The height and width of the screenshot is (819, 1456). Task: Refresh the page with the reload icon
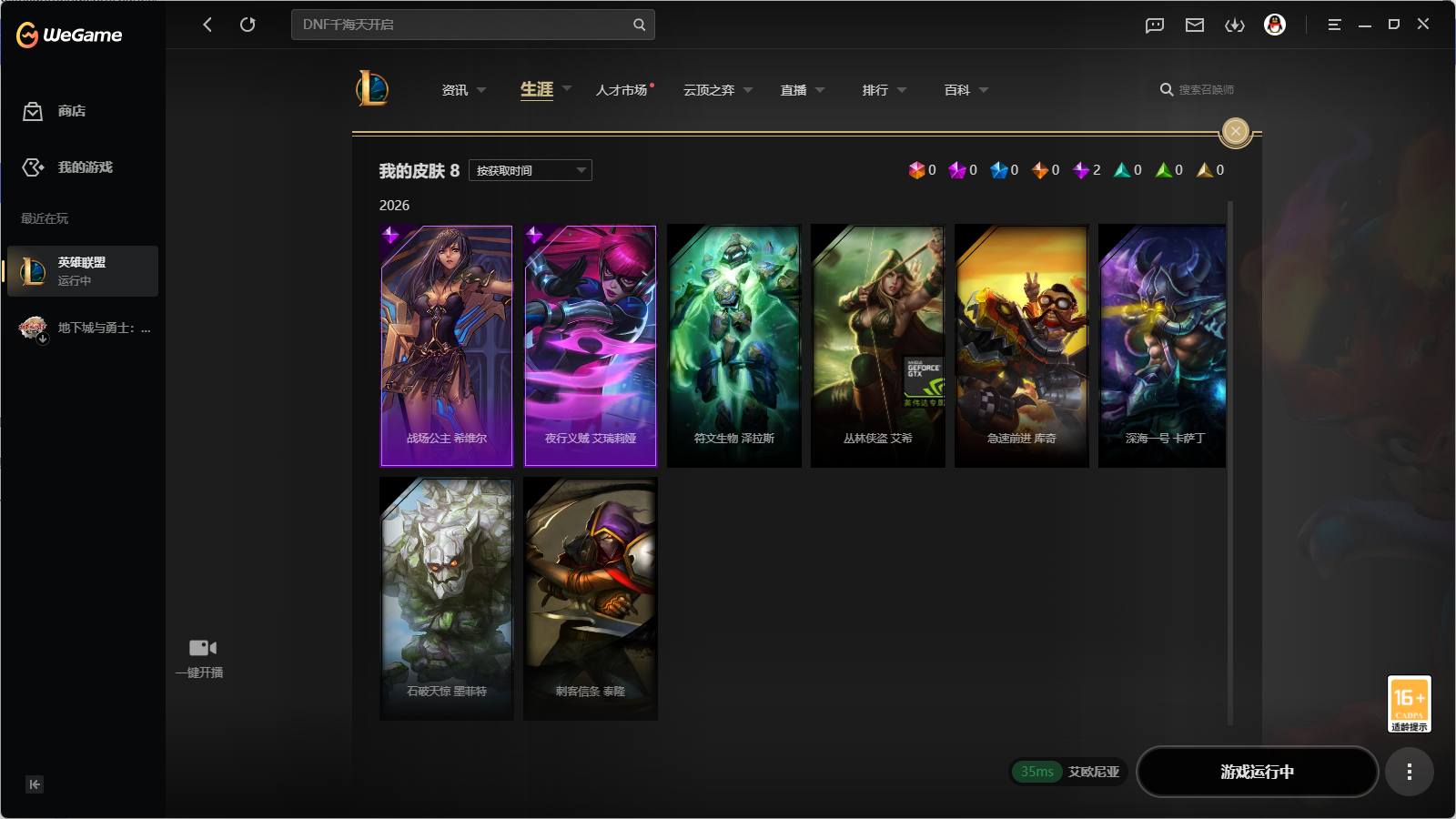tap(248, 25)
